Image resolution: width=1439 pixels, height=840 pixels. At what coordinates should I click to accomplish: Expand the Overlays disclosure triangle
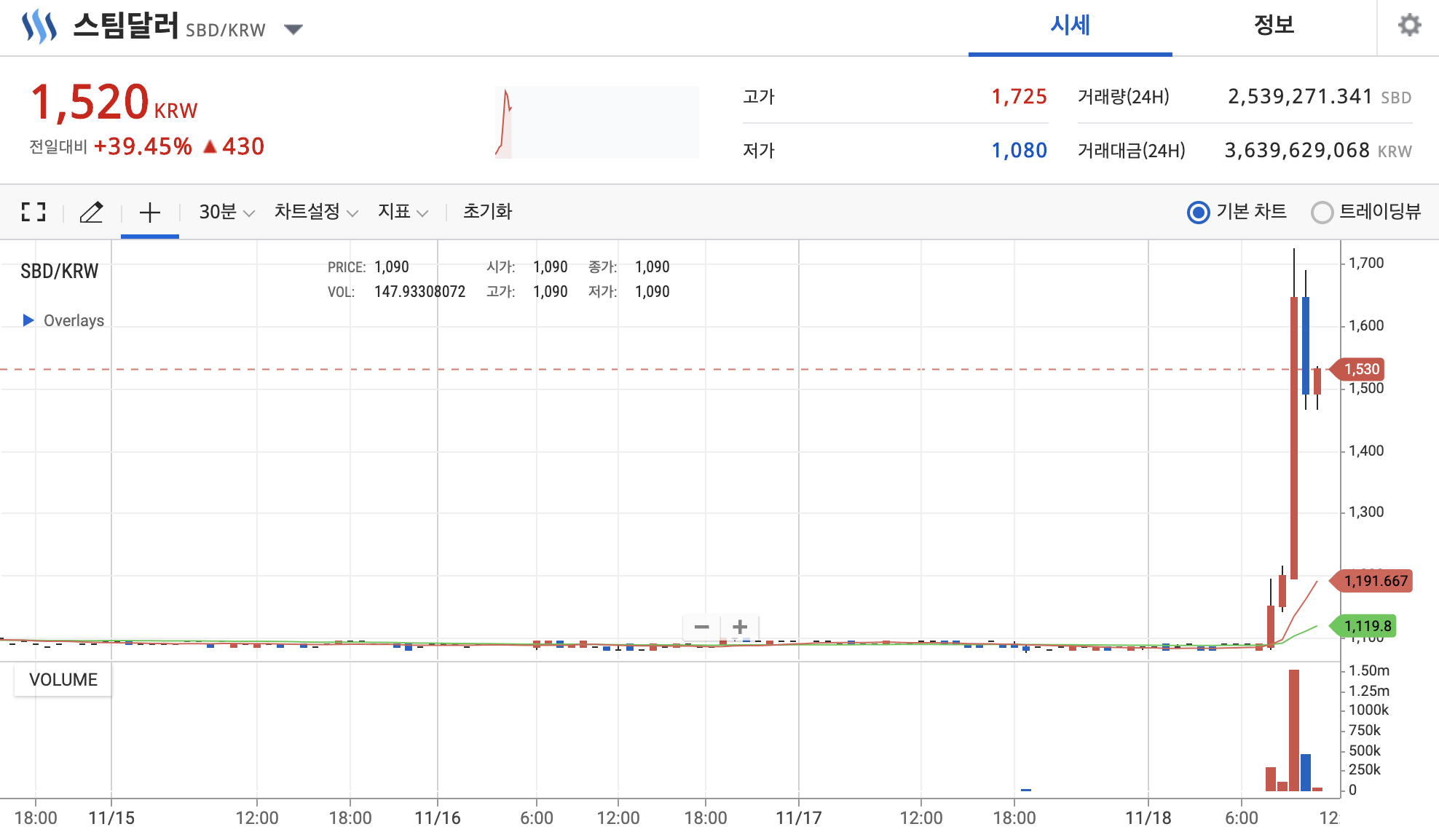(x=28, y=320)
